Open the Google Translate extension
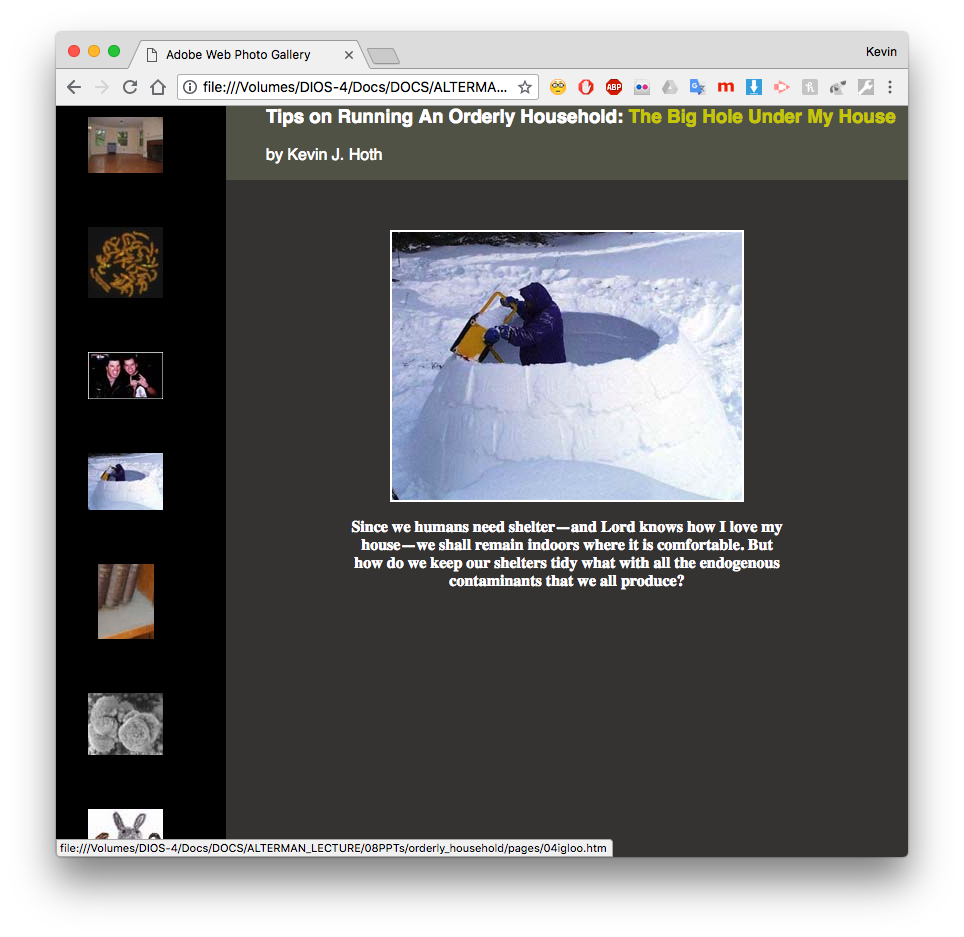 point(697,87)
